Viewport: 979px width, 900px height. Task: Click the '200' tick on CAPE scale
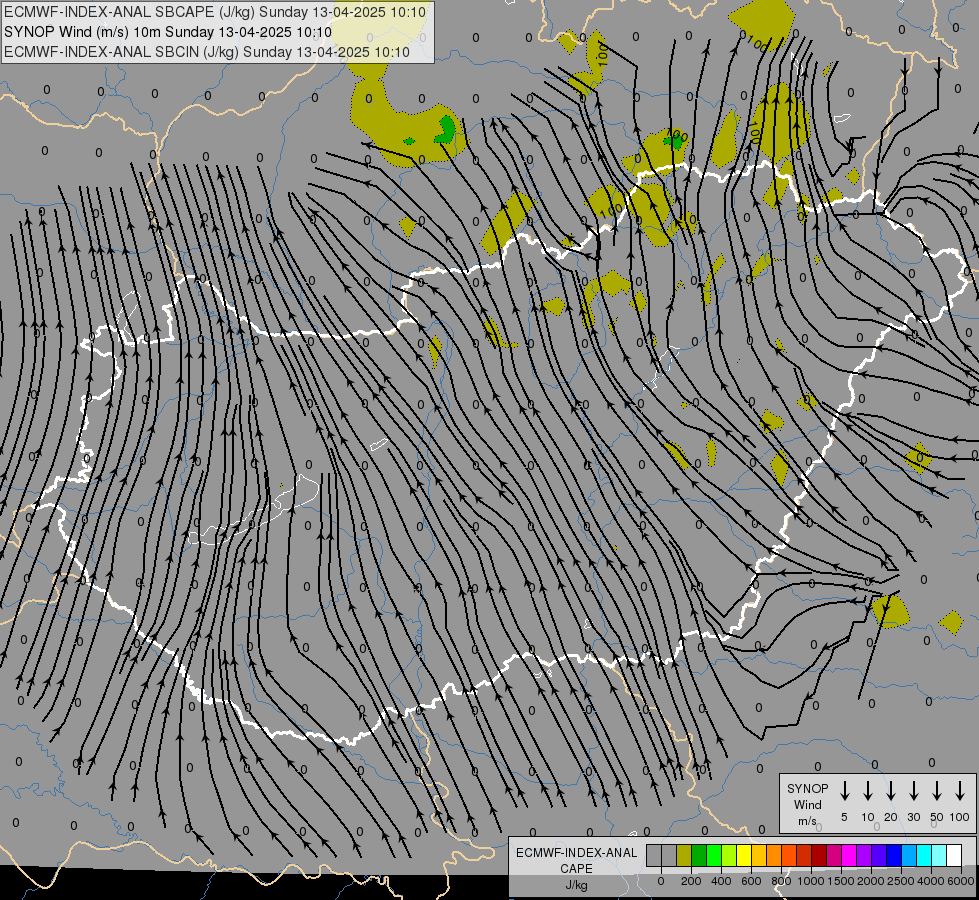pos(691,881)
